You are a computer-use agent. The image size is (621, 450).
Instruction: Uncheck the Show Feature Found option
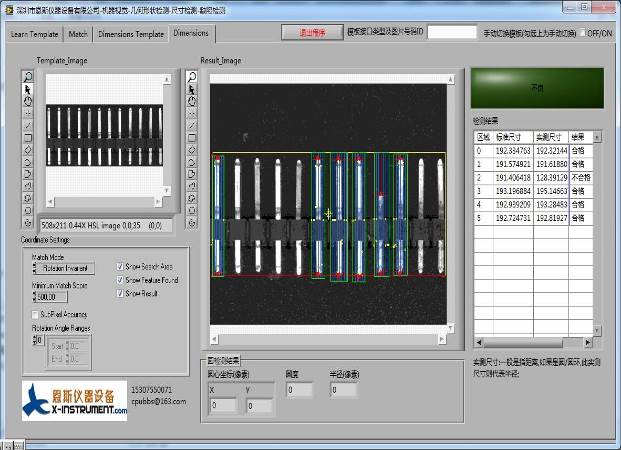point(120,280)
